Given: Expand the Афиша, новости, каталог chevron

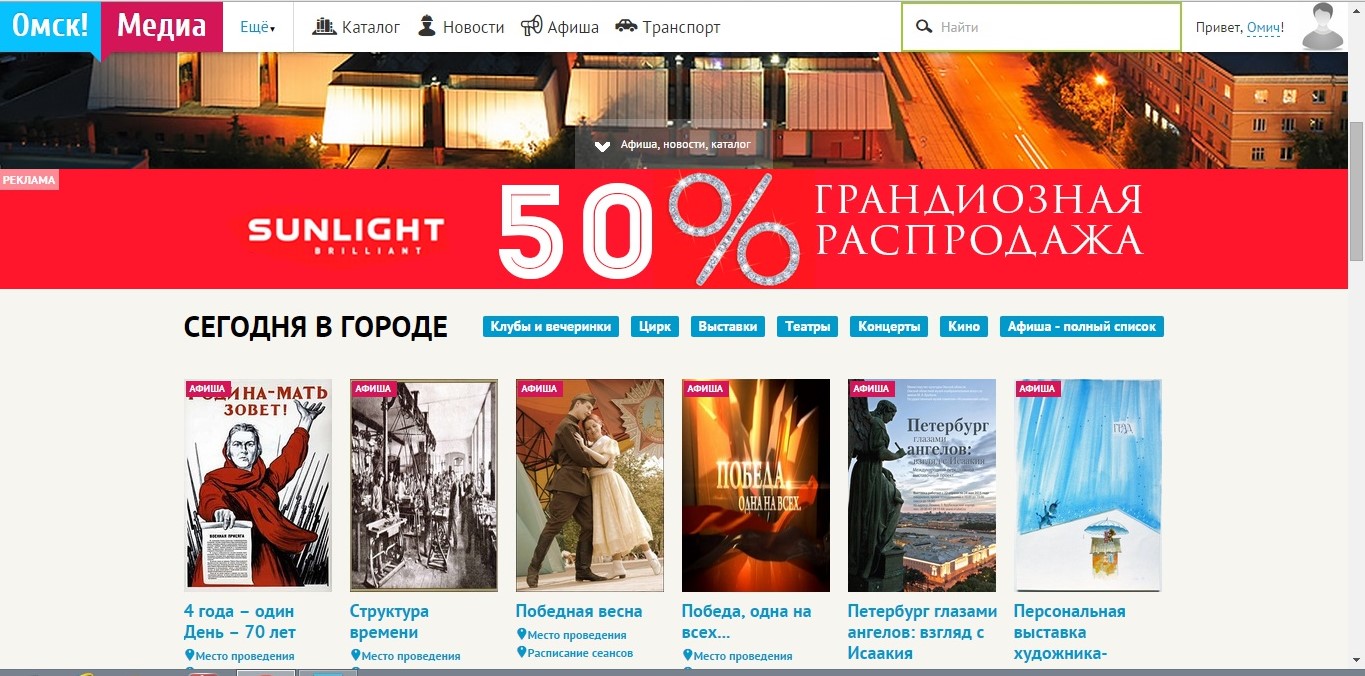Looking at the screenshot, I should coord(602,145).
